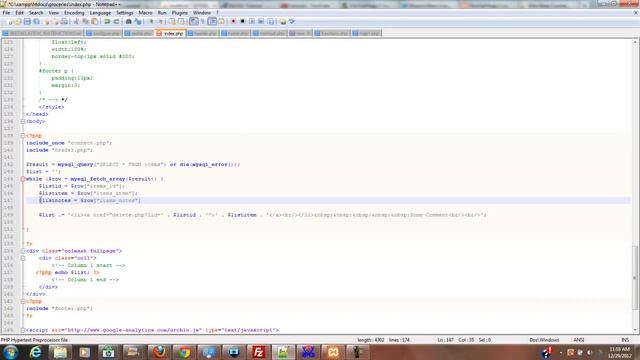
Task: Click the include_once connect.php line
Action: click(x=69, y=143)
